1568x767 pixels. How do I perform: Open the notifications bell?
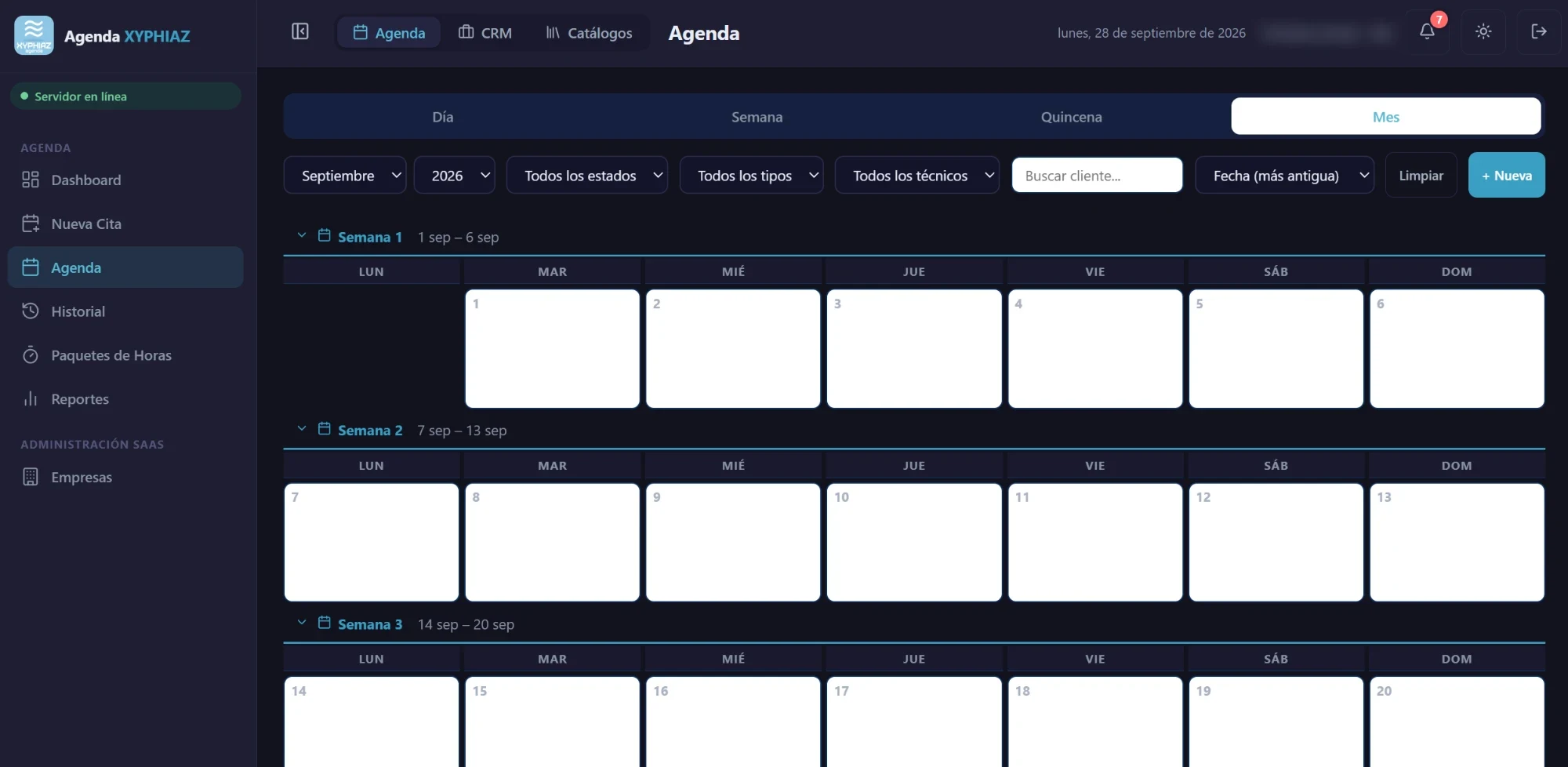tap(1427, 31)
